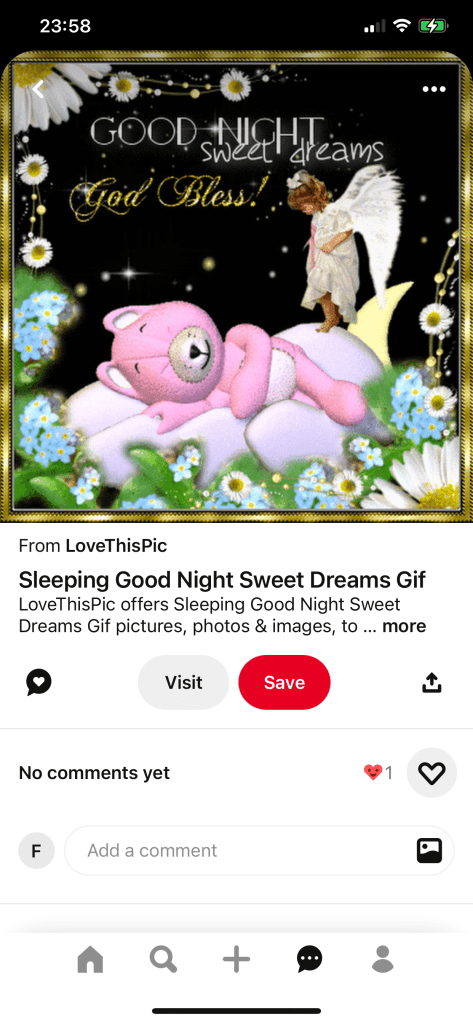
Task: Toggle the heart reaction button
Action: click(431, 773)
